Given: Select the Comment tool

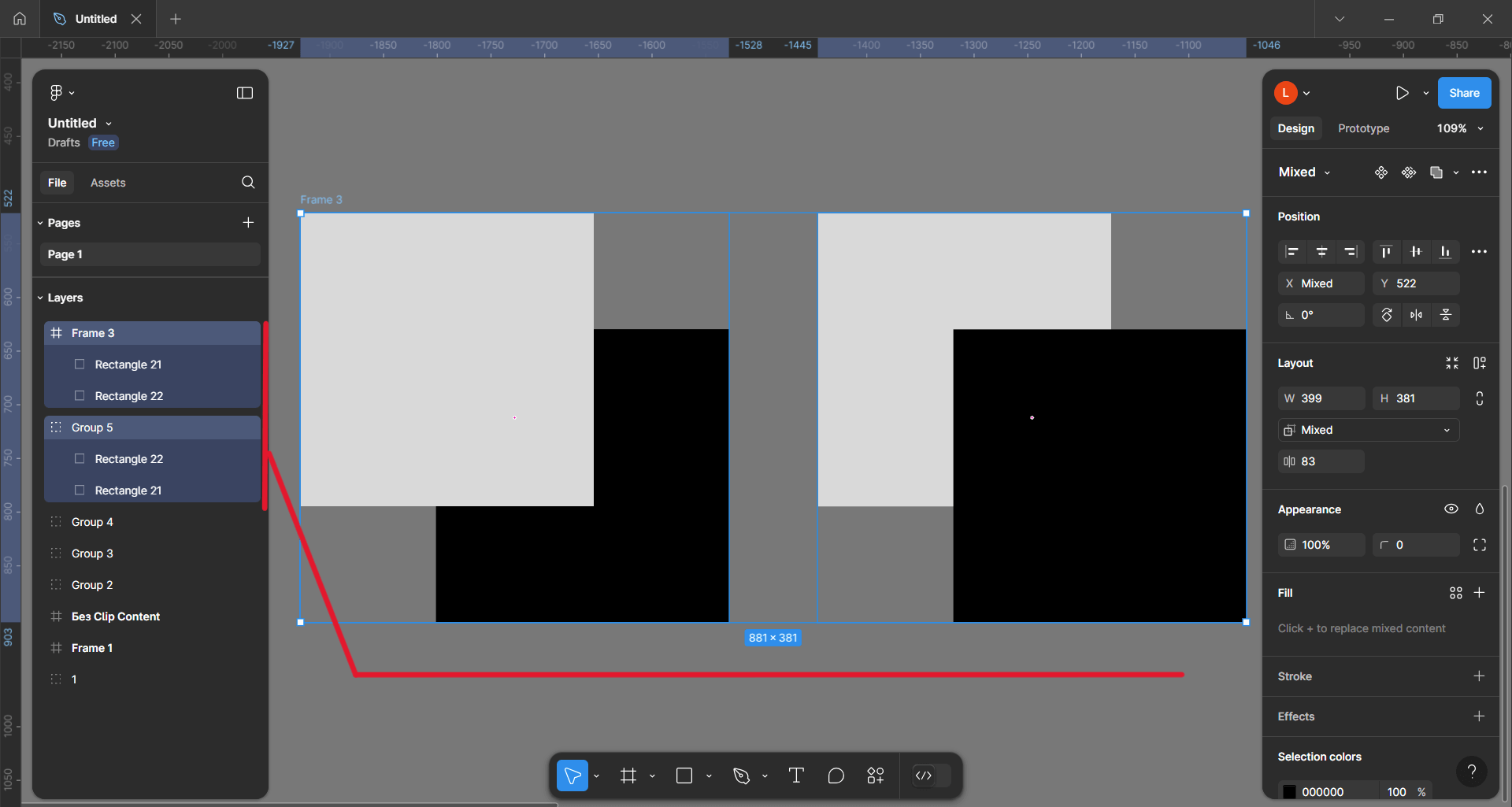Looking at the screenshot, I should coord(836,776).
